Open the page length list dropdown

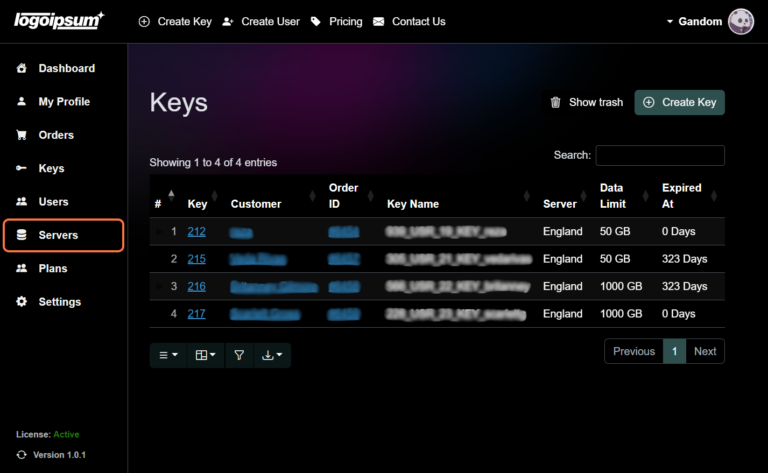tap(168, 354)
